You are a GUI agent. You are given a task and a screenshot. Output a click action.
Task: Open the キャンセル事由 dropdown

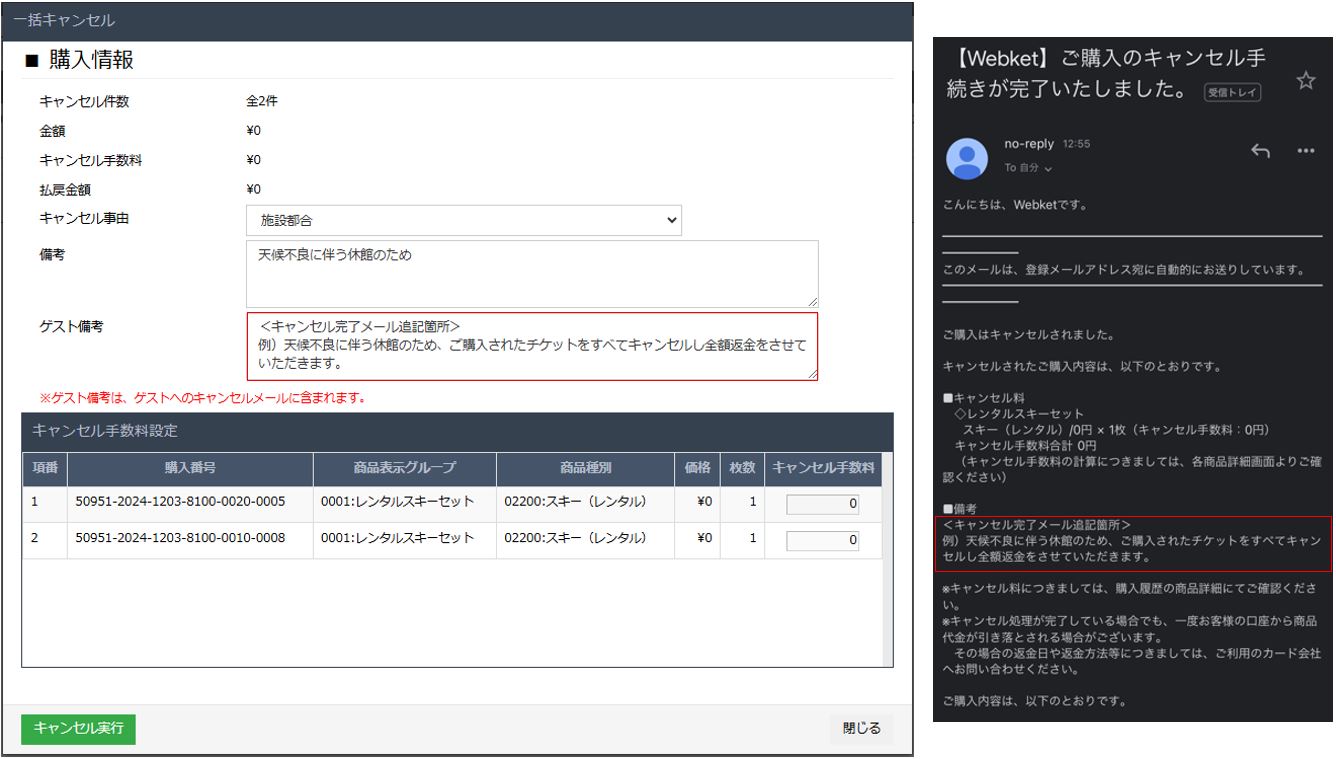464,220
